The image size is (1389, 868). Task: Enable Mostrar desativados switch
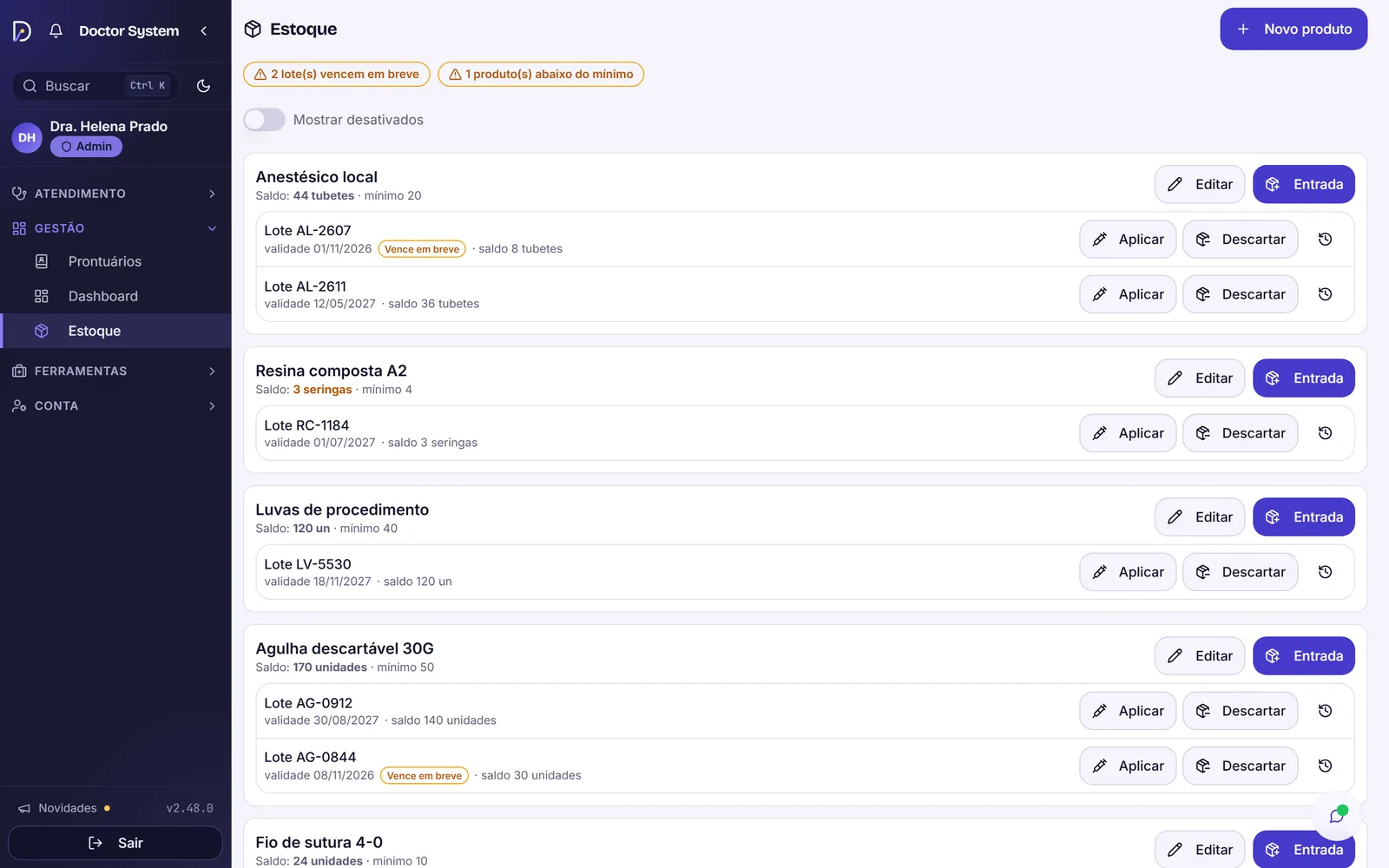coord(264,120)
